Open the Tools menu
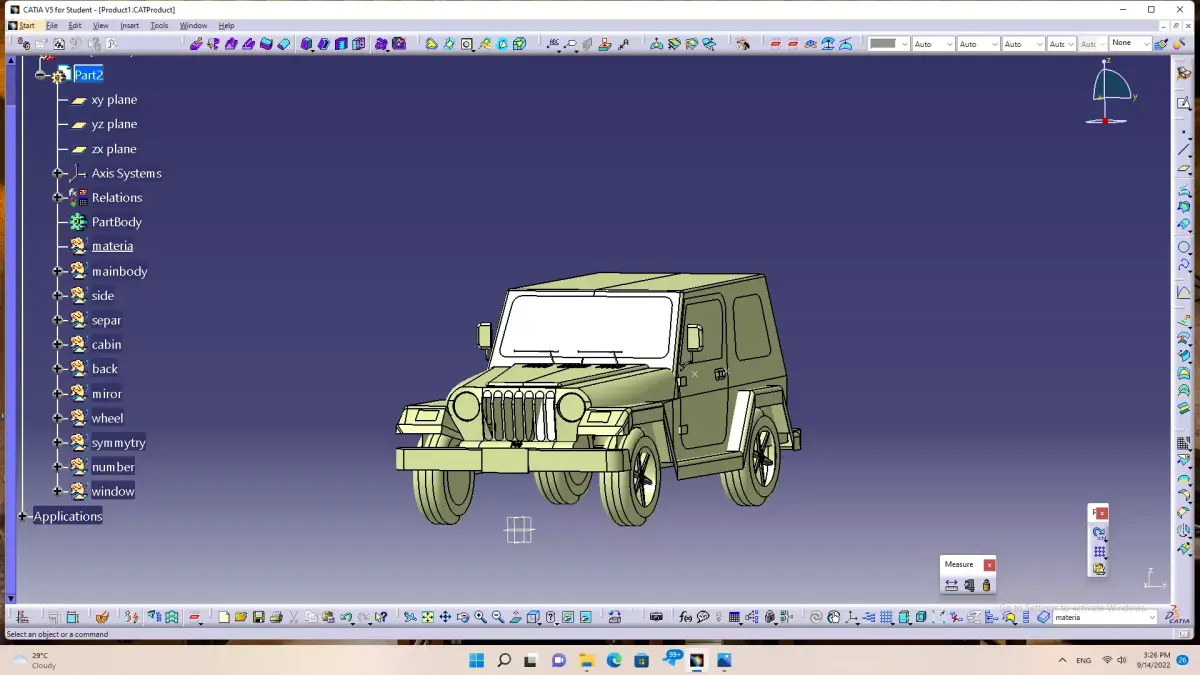The width and height of the screenshot is (1200, 675). (x=159, y=25)
